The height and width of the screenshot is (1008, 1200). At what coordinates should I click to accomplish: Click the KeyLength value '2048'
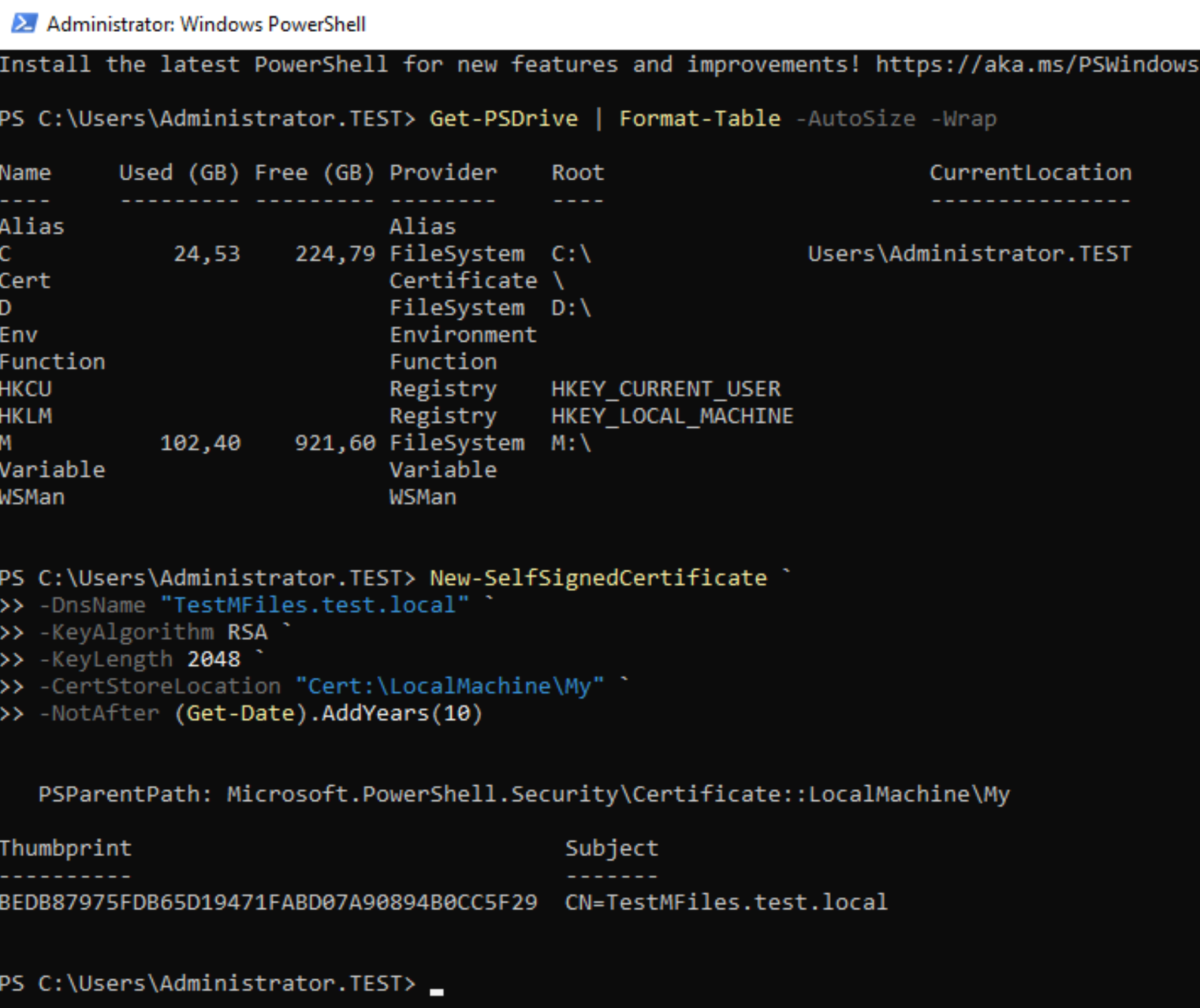click(213, 659)
